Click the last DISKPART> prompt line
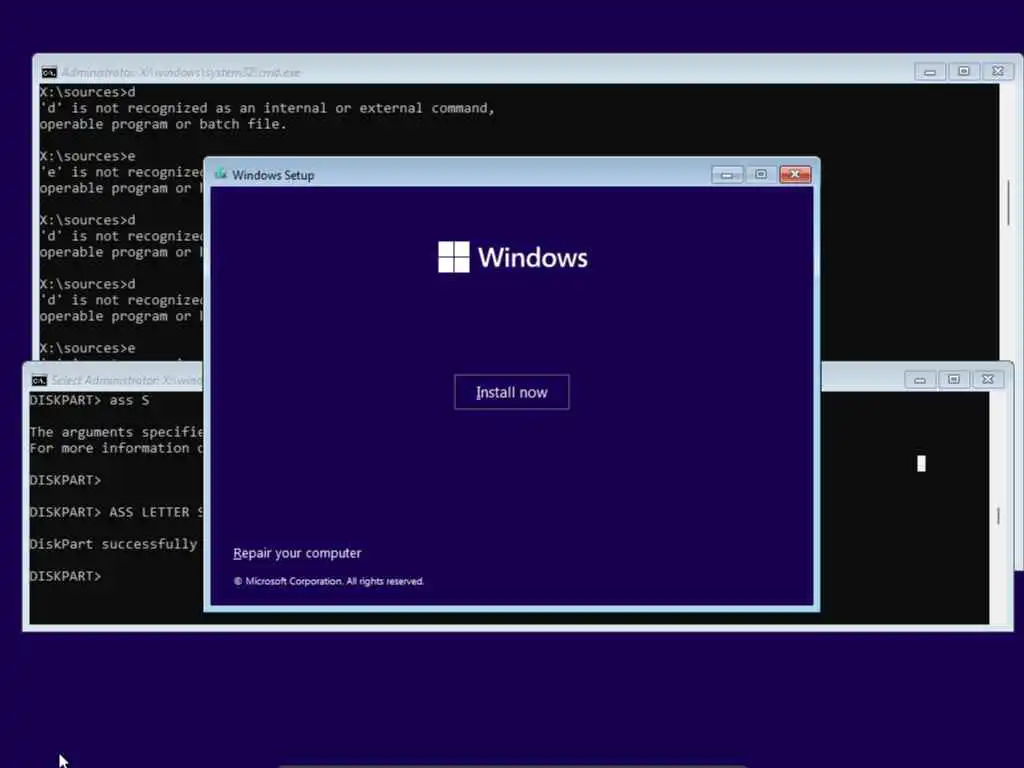 click(65, 576)
